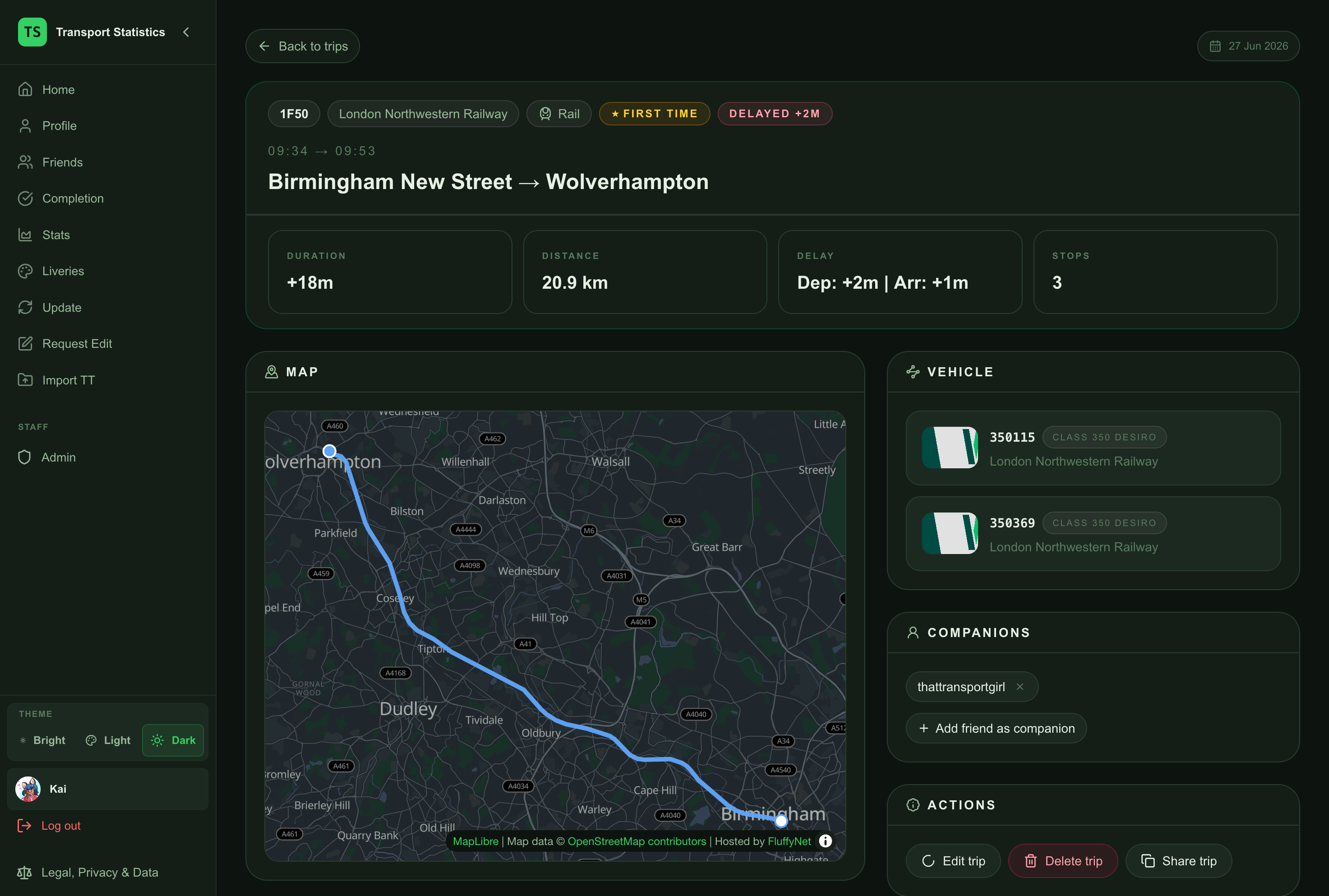Click the First Time star badge
The height and width of the screenshot is (896, 1329).
[654, 114]
